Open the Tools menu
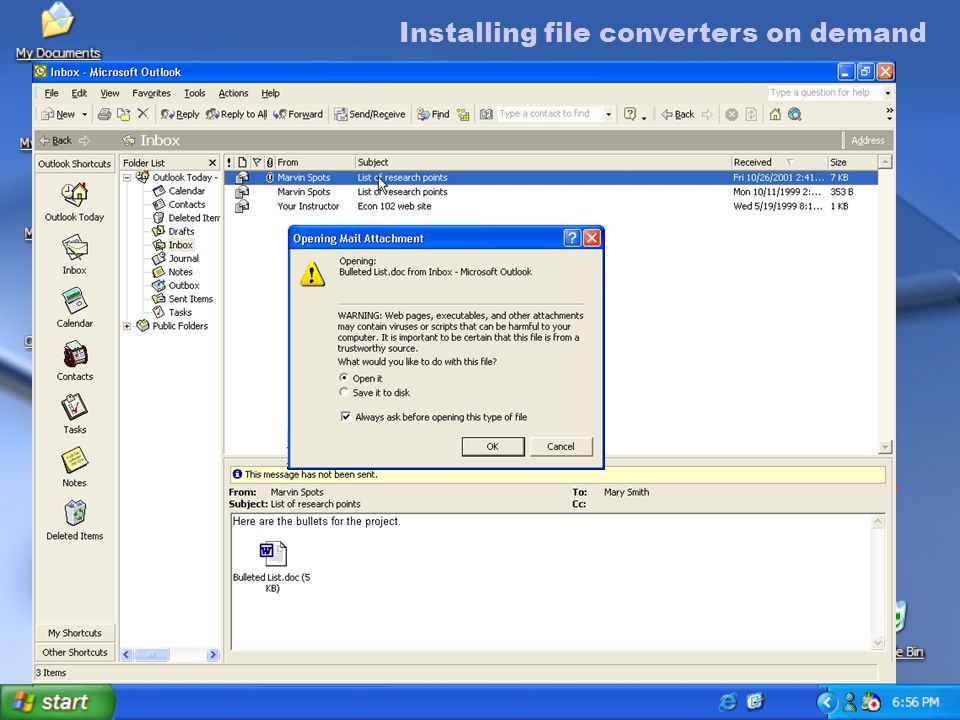 pos(195,93)
